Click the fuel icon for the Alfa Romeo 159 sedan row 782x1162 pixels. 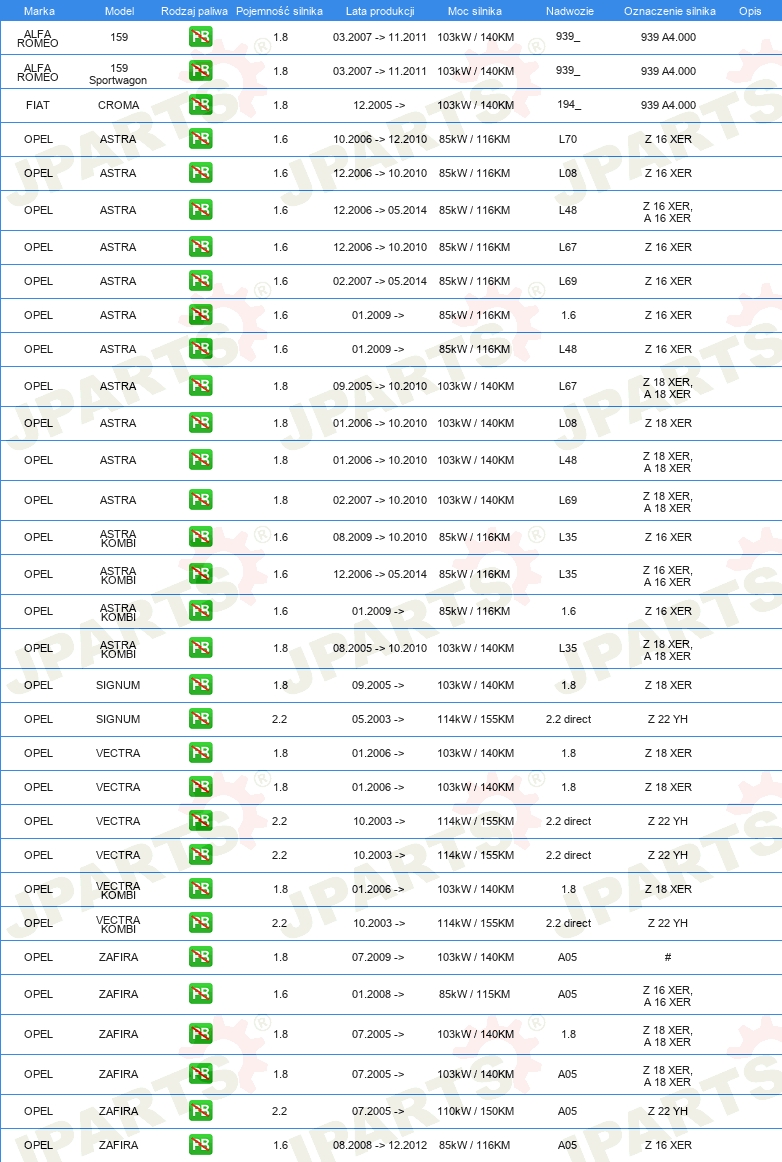pyautogui.click(x=200, y=37)
